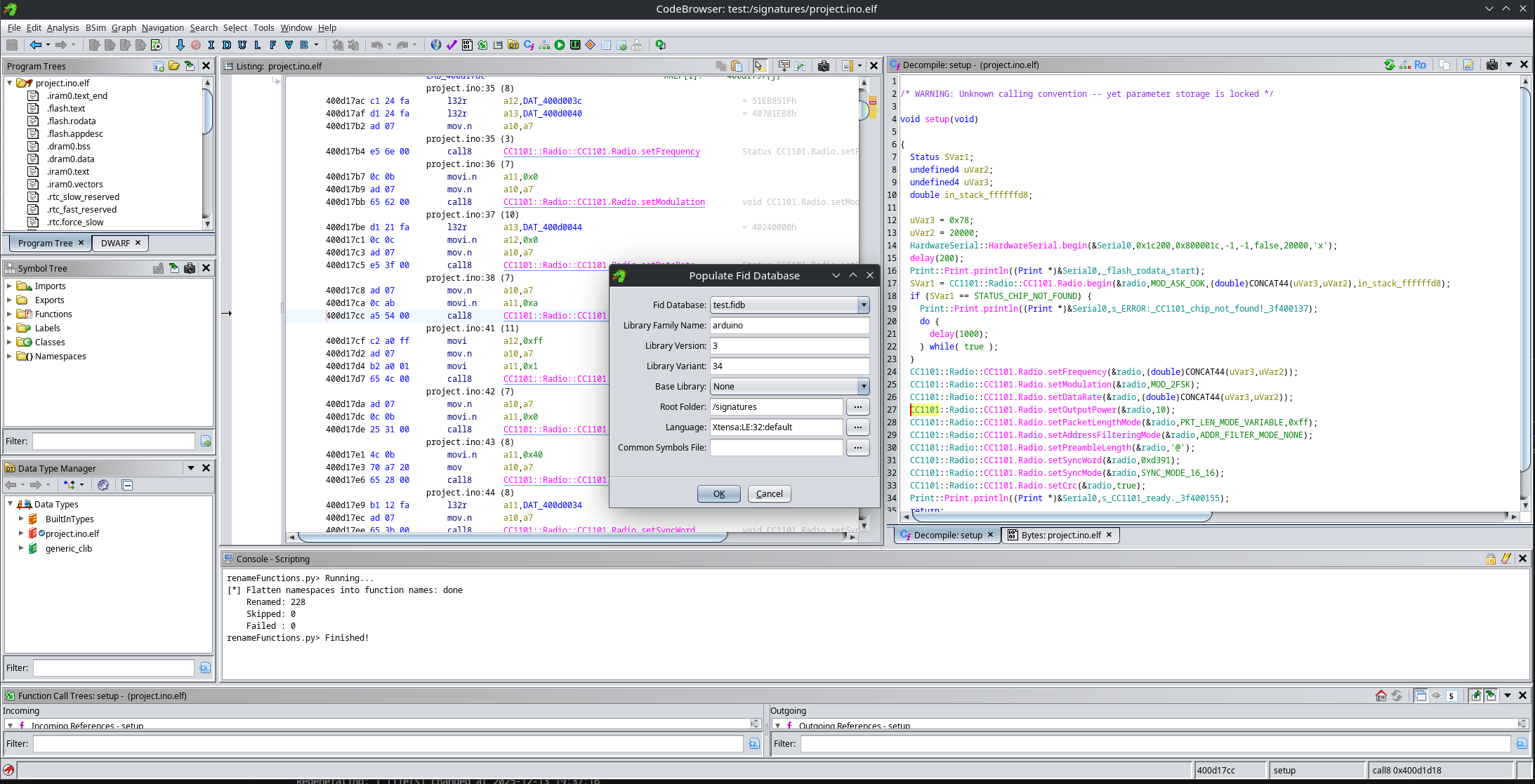1535x784 pixels.
Task: Click the camera snapshot icon in Decompile panel
Action: click(1491, 65)
